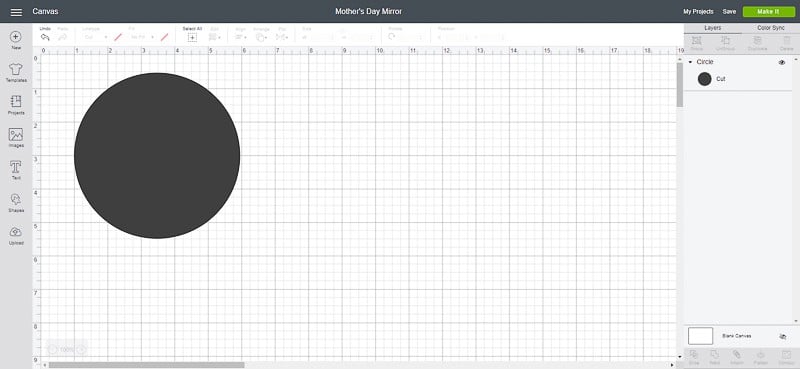Open the Images library

[x=16, y=138]
